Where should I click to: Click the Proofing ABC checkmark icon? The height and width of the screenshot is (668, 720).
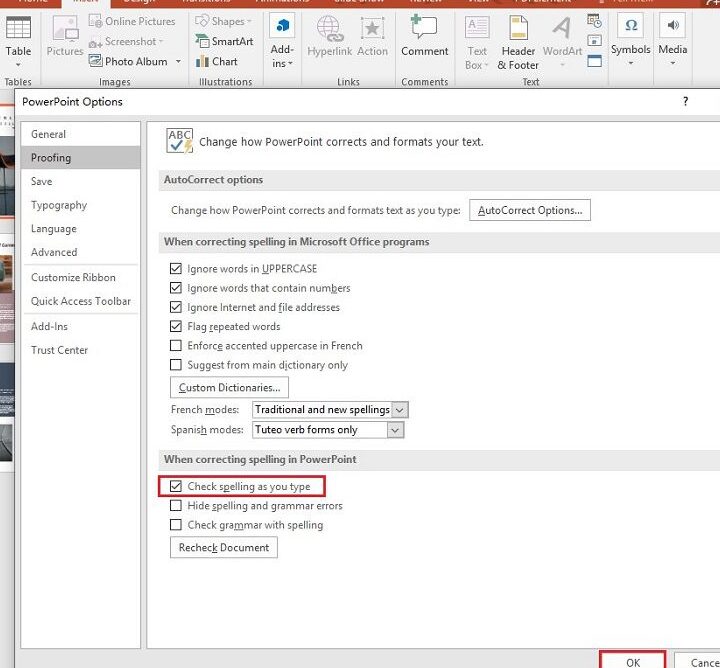pyautogui.click(x=179, y=140)
